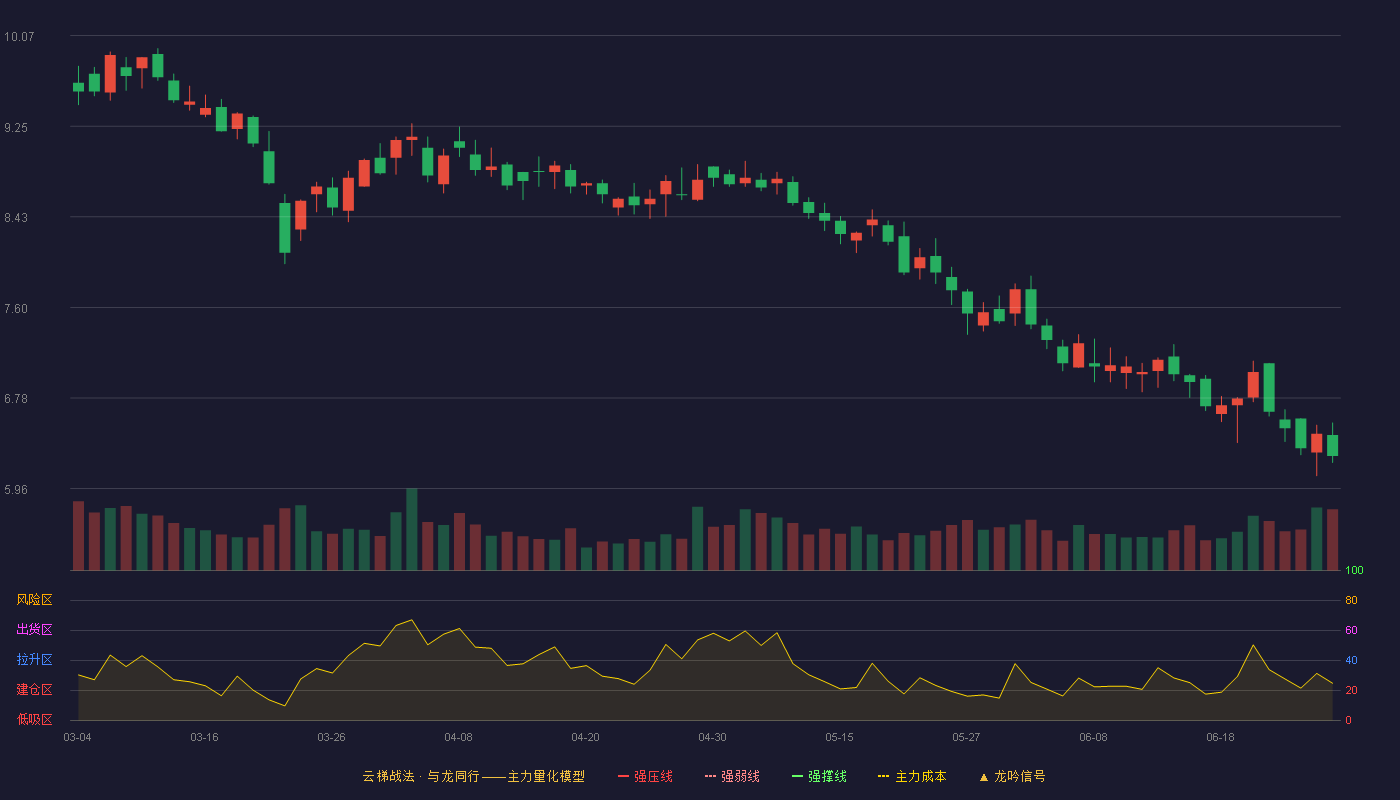Select the 风险区 zone label
Image resolution: width=1400 pixels, height=800 pixels.
click(x=35, y=600)
